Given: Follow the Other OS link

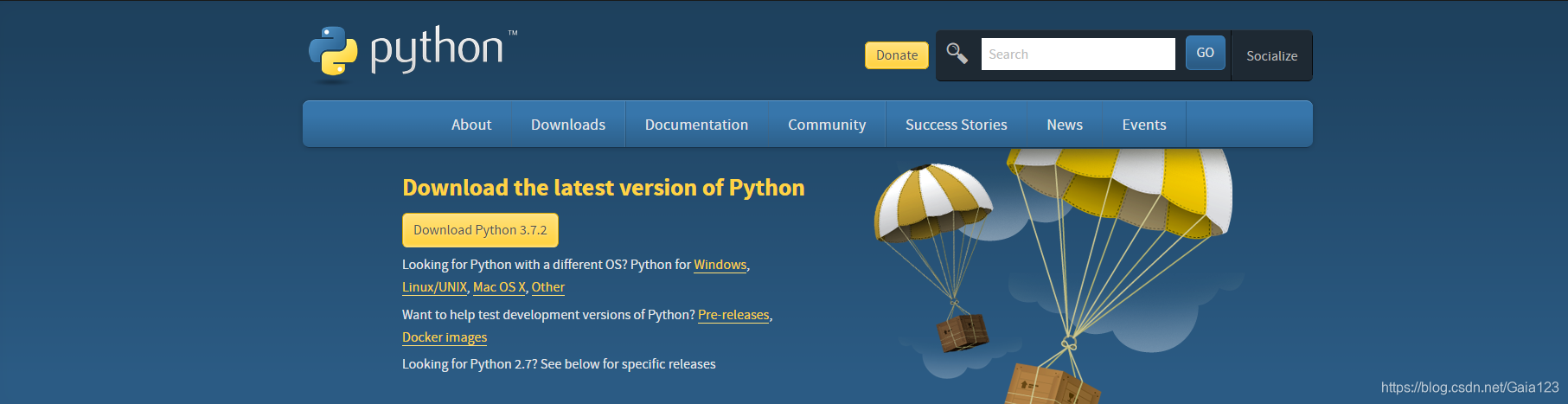Looking at the screenshot, I should 548,287.
